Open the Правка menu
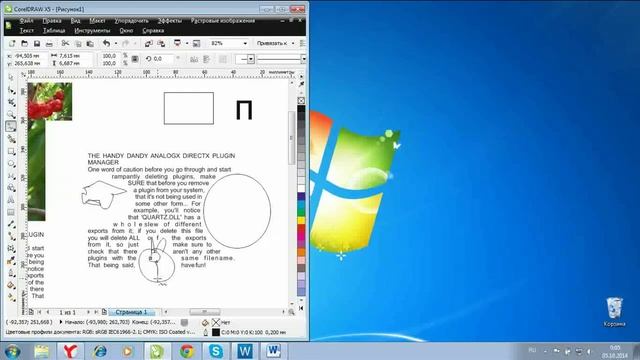The height and width of the screenshot is (360, 640). click(52, 20)
